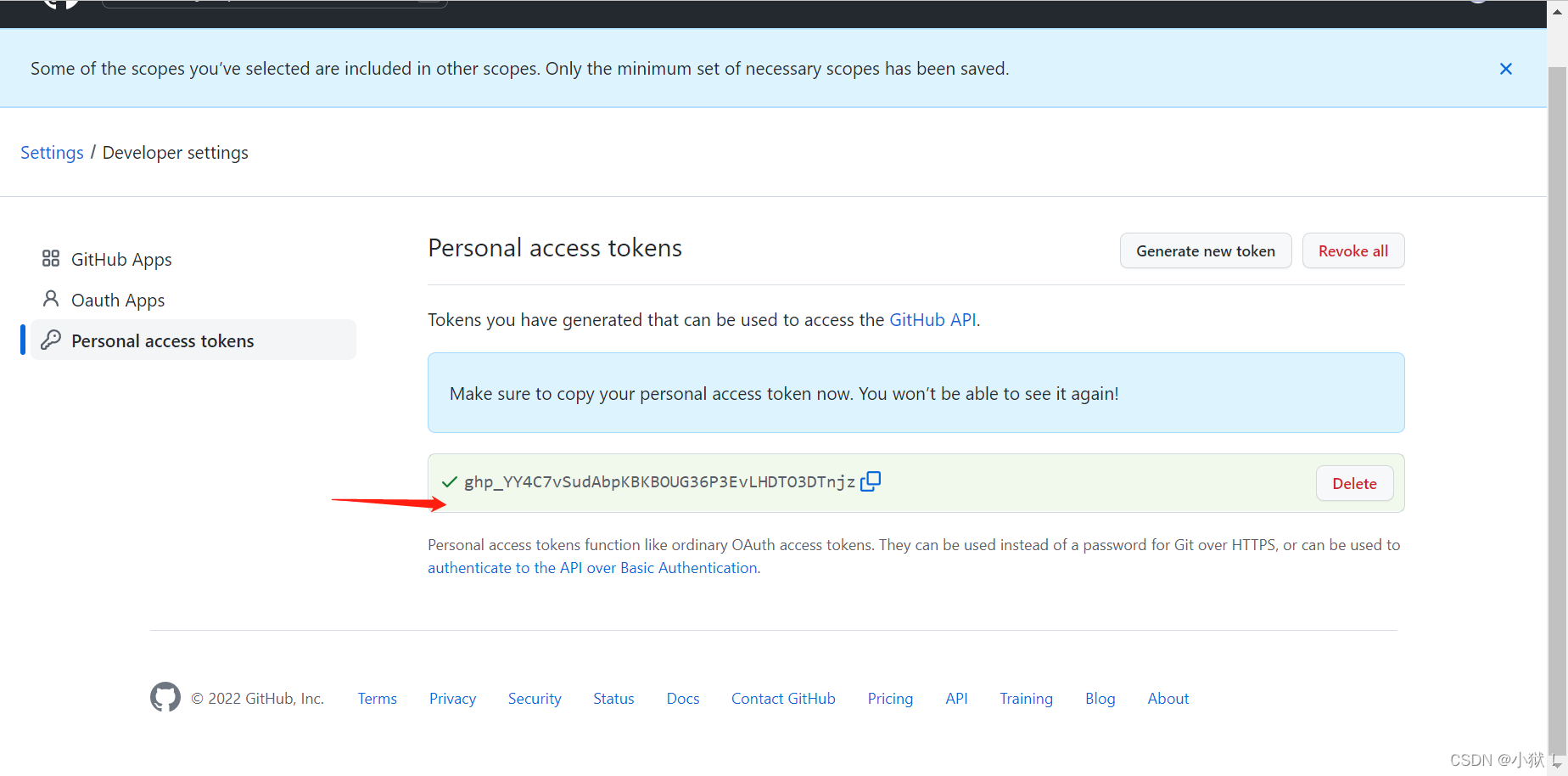Open the Contact GitHub footer link
Image resolution: width=1568 pixels, height=776 pixels.
(x=783, y=699)
